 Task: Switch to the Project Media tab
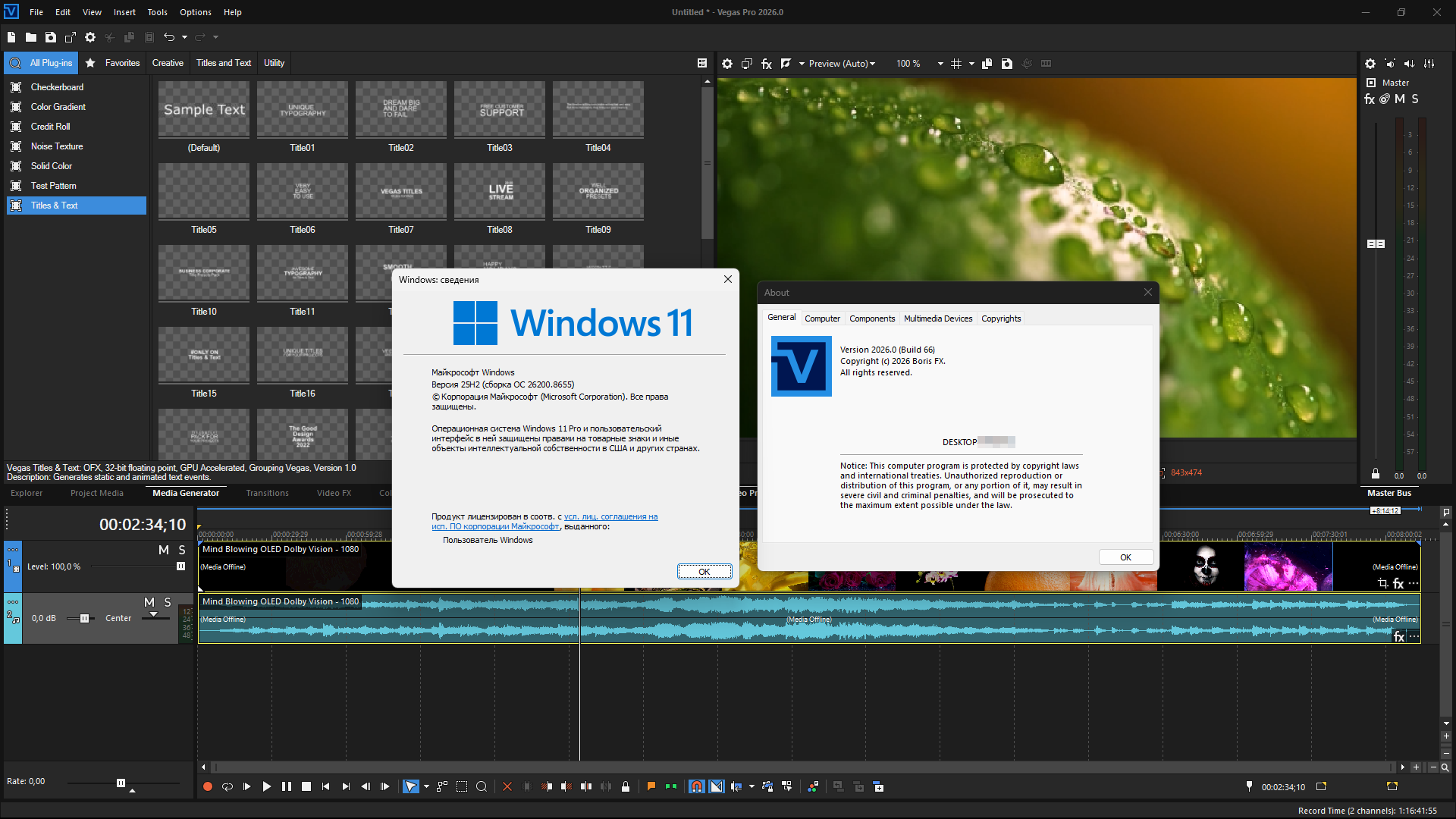click(x=97, y=494)
